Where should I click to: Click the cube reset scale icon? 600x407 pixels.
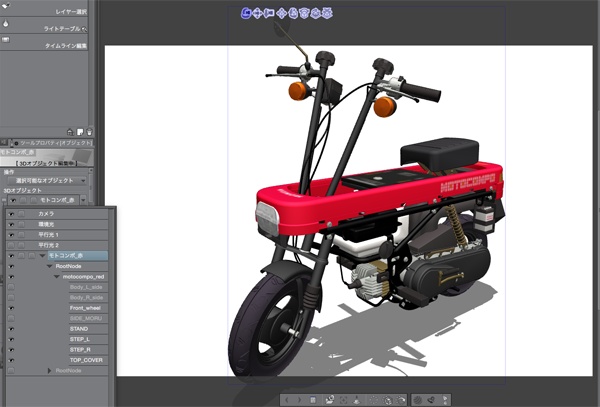click(387, 400)
